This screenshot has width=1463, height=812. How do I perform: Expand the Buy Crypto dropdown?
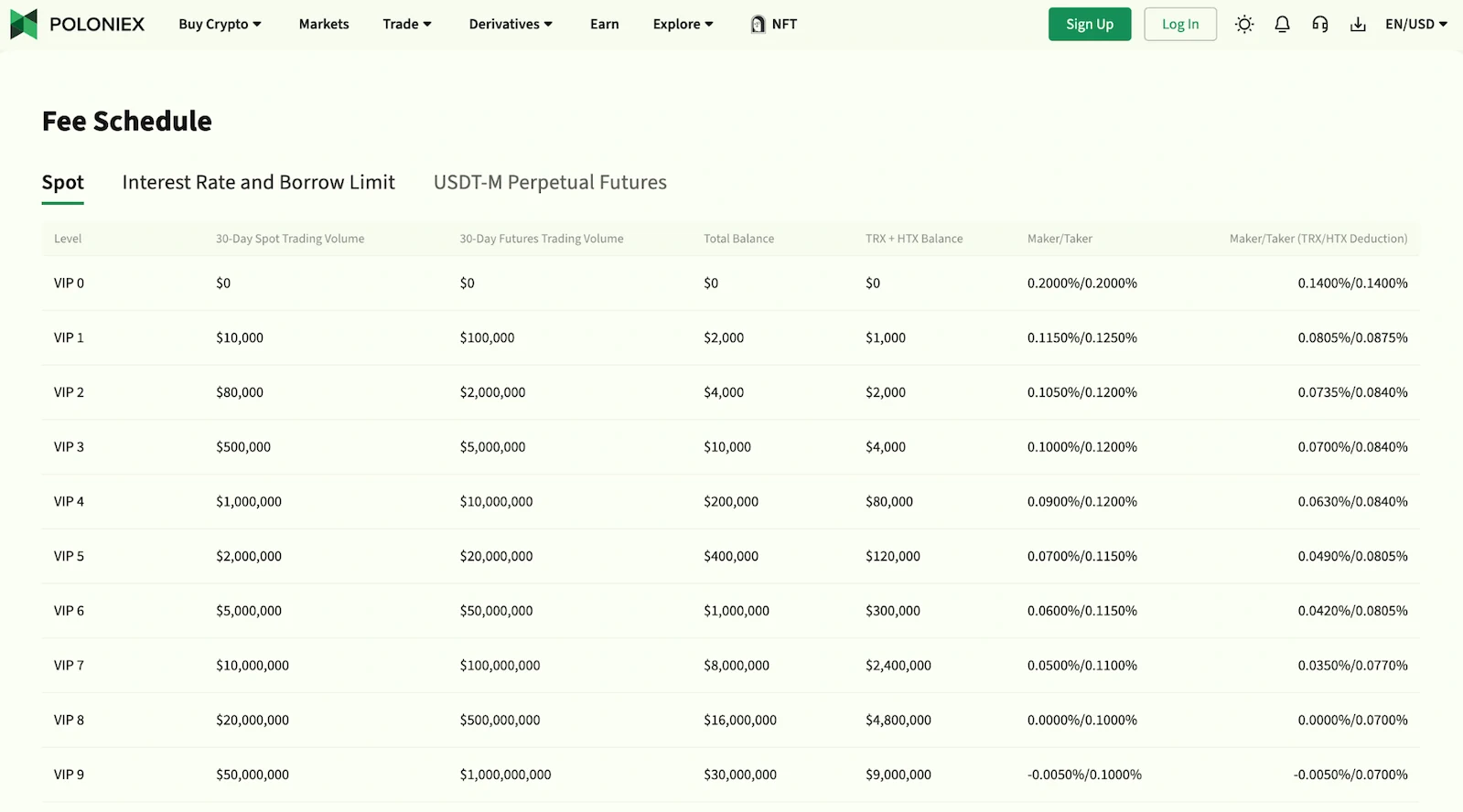point(220,25)
